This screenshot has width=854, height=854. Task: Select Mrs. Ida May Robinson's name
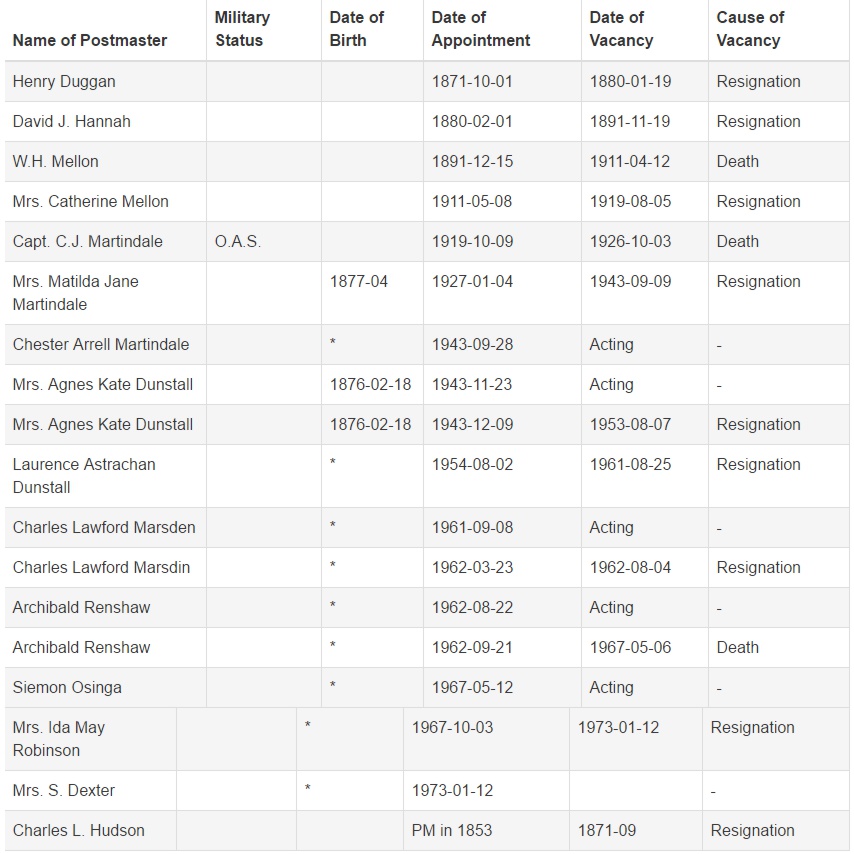(x=59, y=739)
